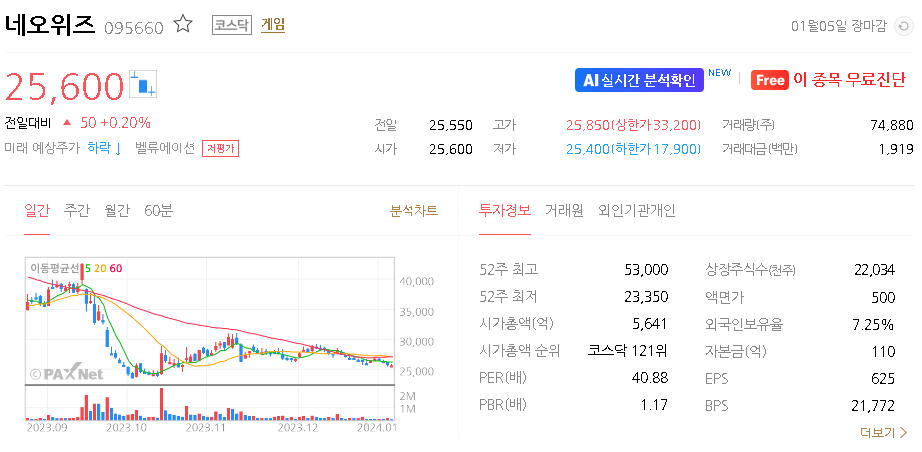Switch to the 거래원 tab
Screen dimensions: 922x452
(564, 210)
